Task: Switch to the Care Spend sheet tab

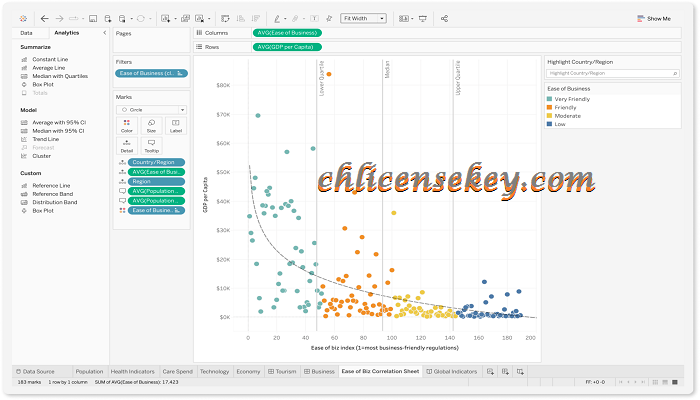Action: coord(178,371)
